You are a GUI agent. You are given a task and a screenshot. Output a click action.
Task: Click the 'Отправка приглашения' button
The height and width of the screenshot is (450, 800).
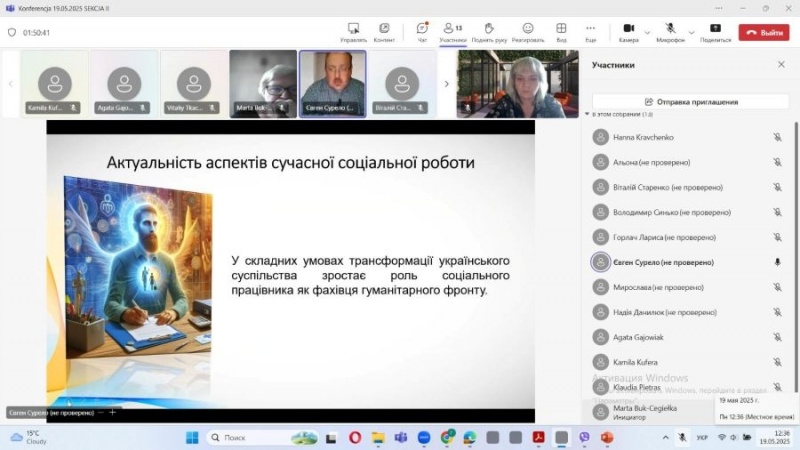tap(691, 101)
